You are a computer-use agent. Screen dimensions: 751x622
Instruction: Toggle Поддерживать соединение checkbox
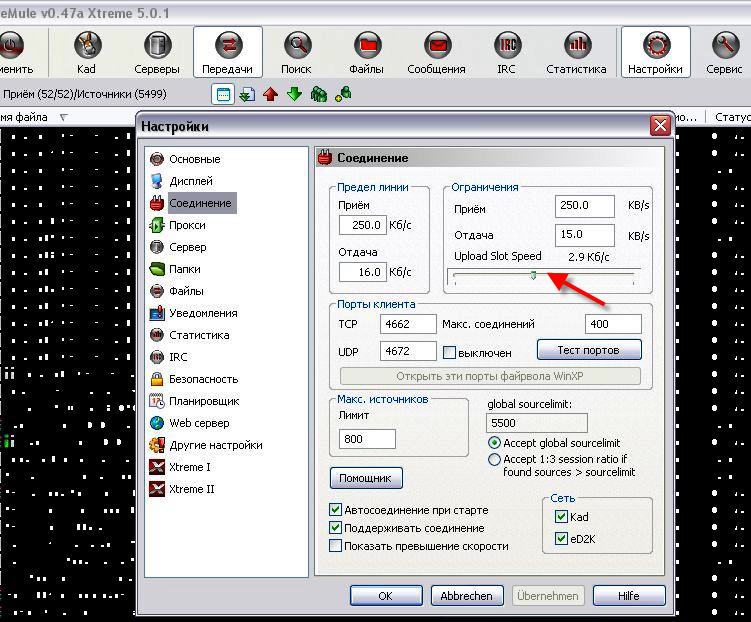[x=335, y=528]
